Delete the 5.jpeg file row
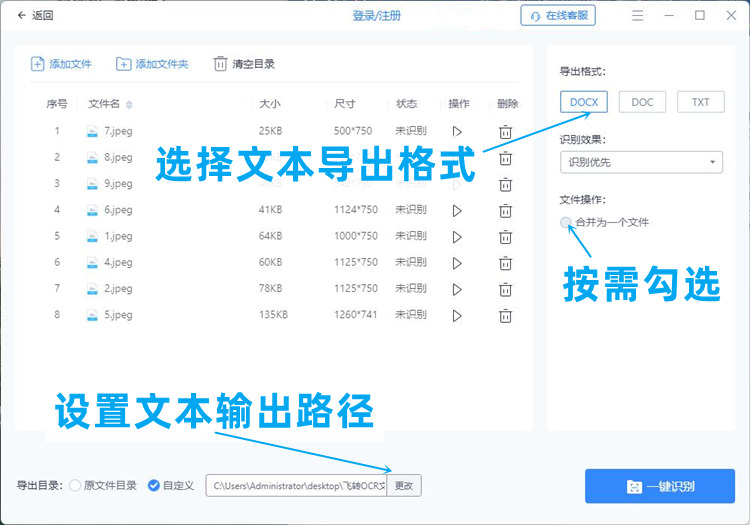The height and width of the screenshot is (525, 750). 506,316
